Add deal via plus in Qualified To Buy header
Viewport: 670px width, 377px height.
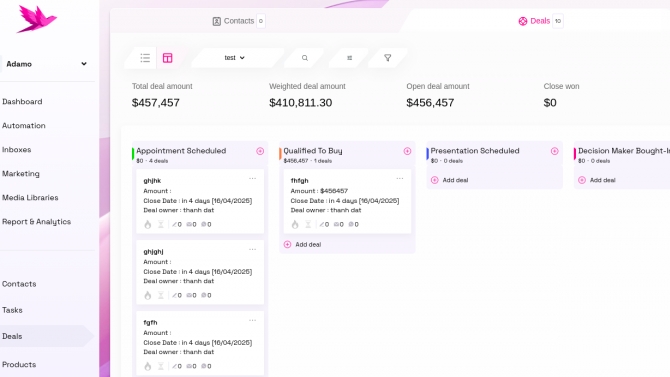(407, 151)
